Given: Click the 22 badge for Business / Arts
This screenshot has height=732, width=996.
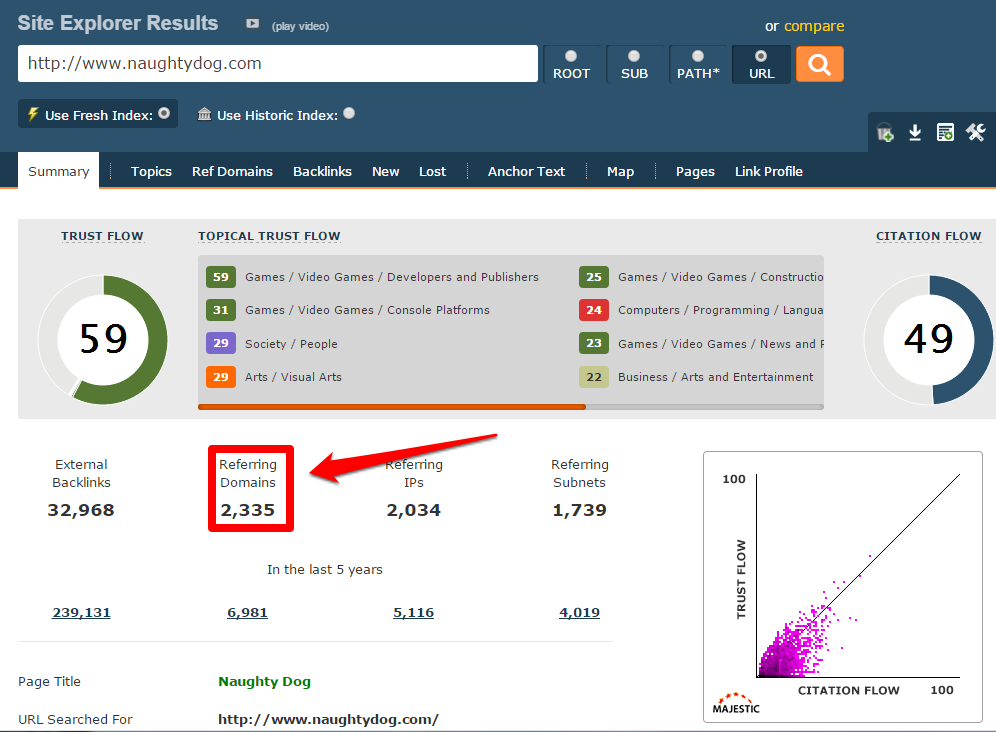Looking at the screenshot, I should [x=593, y=377].
